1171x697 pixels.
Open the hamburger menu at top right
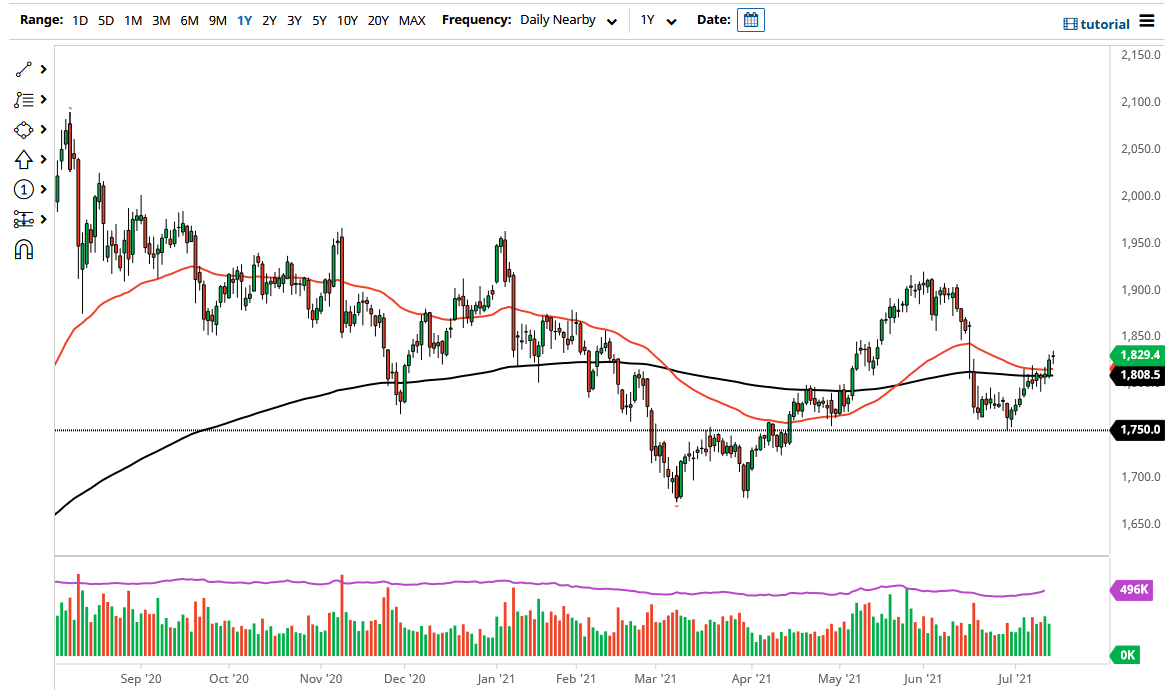pyautogui.click(x=1147, y=21)
